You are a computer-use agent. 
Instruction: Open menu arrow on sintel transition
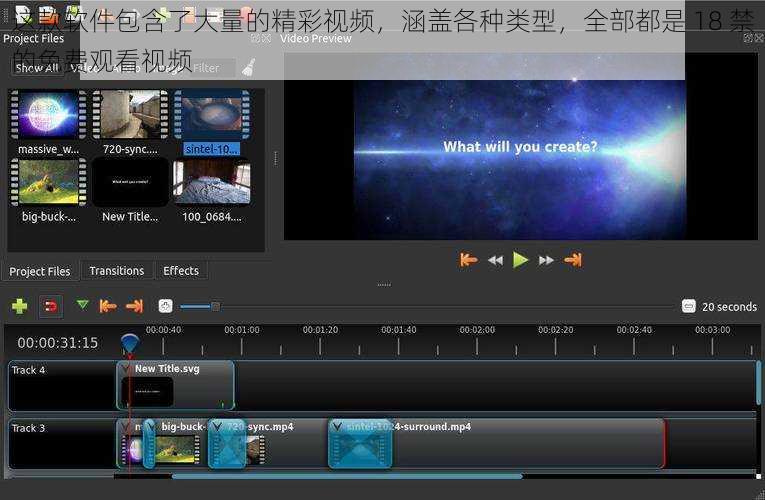(337, 427)
